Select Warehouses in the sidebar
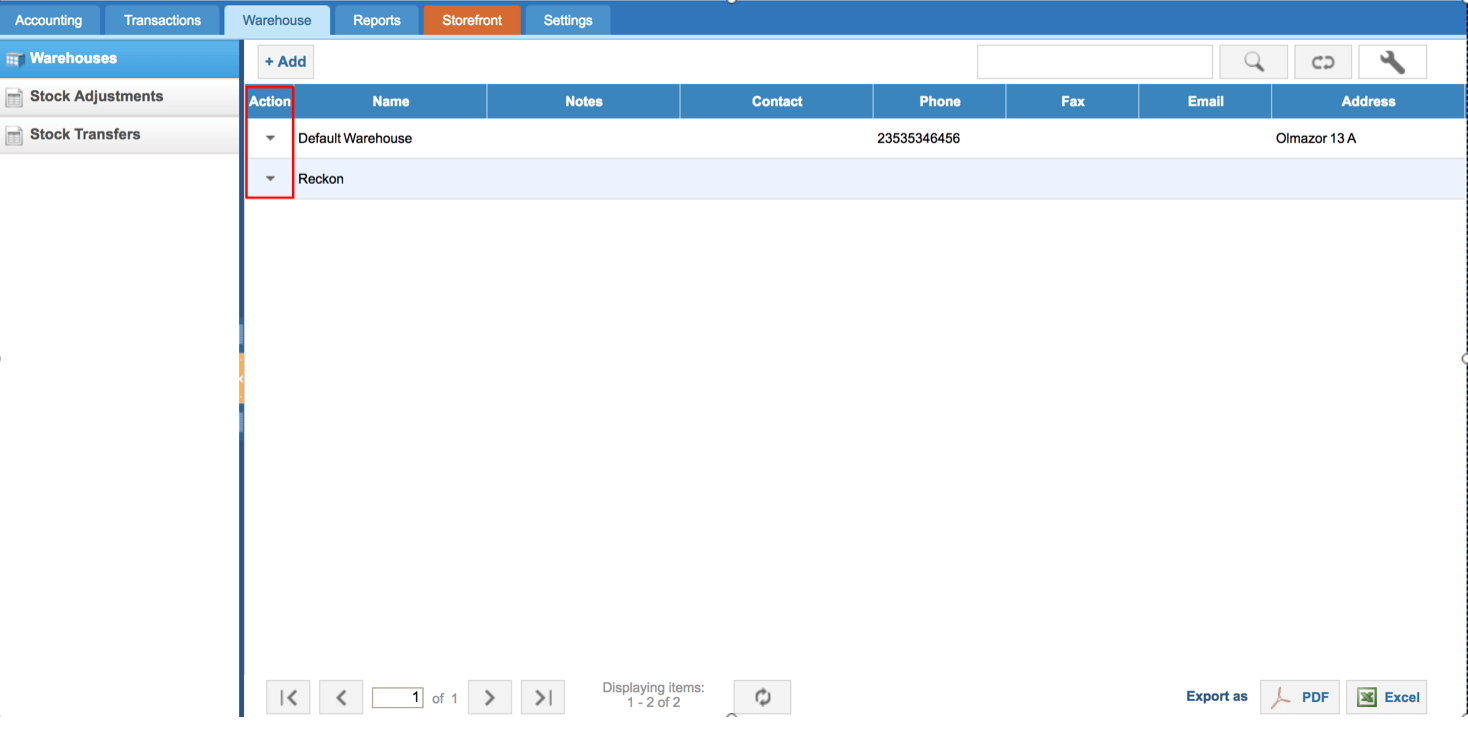The width and height of the screenshot is (1468, 733). (x=120, y=59)
